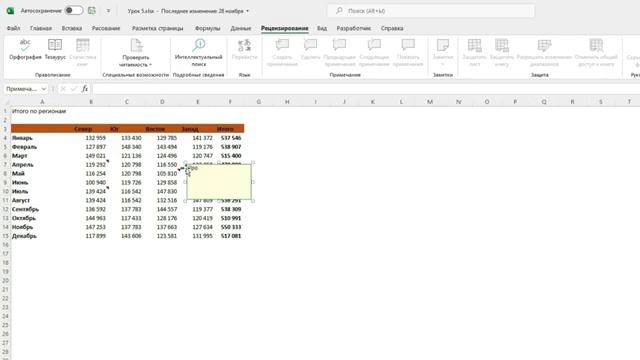Select the Рецензирование tab
Screen dimensions: 640x360
click(x=284, y=28)
